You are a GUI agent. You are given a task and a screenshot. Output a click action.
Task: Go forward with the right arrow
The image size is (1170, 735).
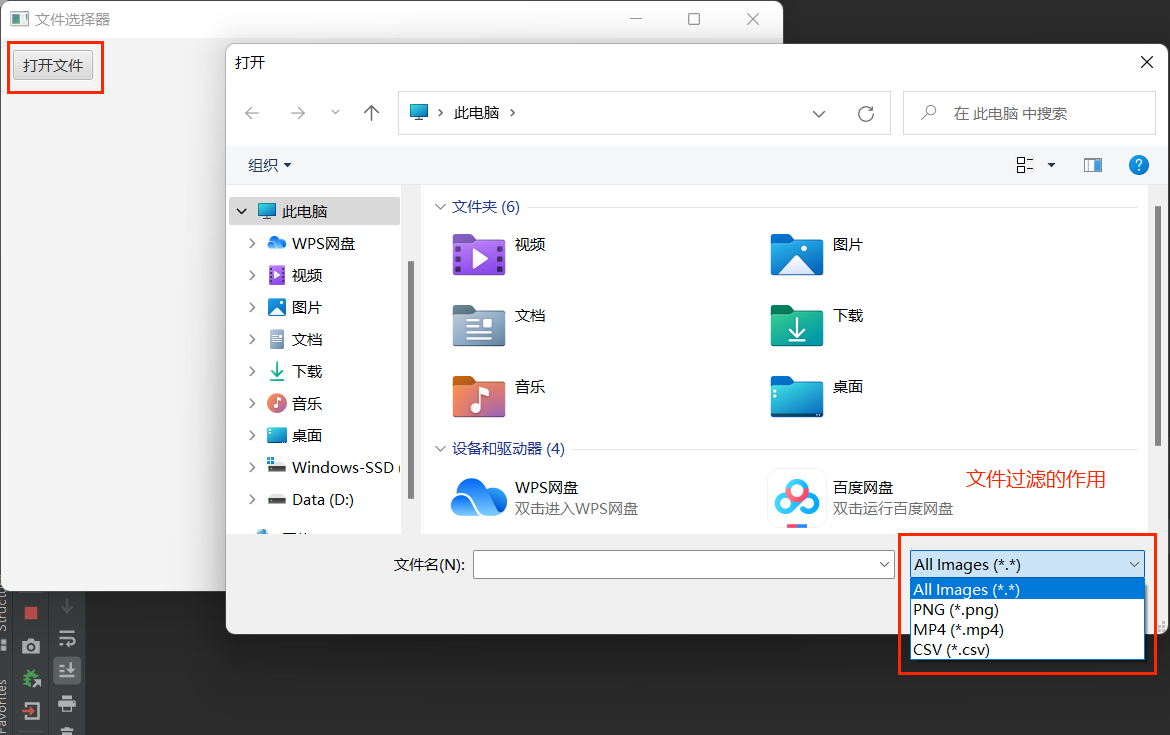coord(298,113)
